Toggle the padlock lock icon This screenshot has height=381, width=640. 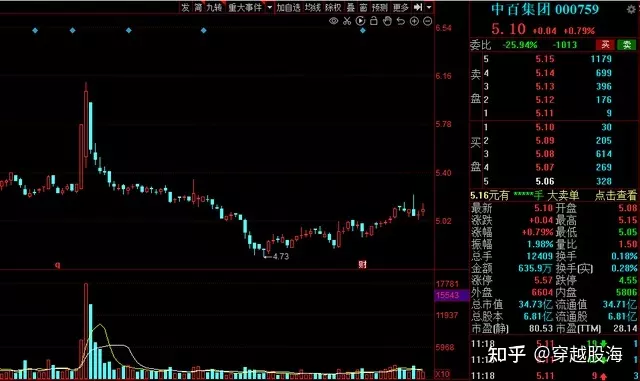[x=373, y=21]
